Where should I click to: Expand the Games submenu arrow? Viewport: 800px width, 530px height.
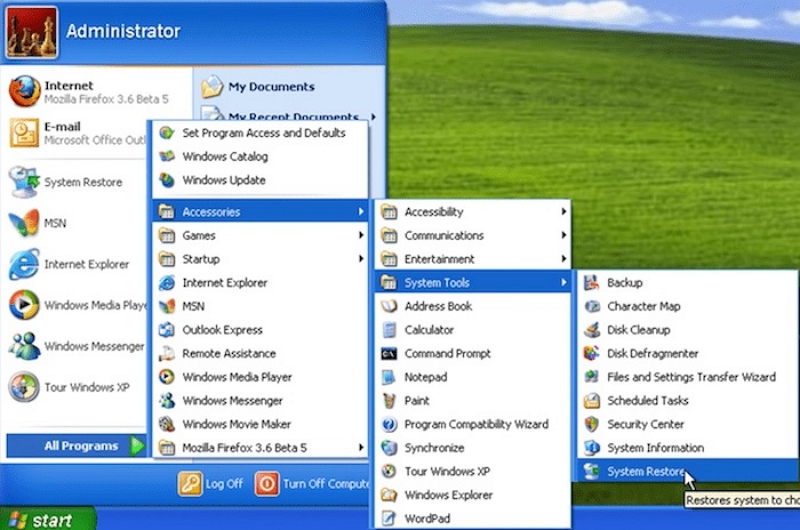(361, 235)
